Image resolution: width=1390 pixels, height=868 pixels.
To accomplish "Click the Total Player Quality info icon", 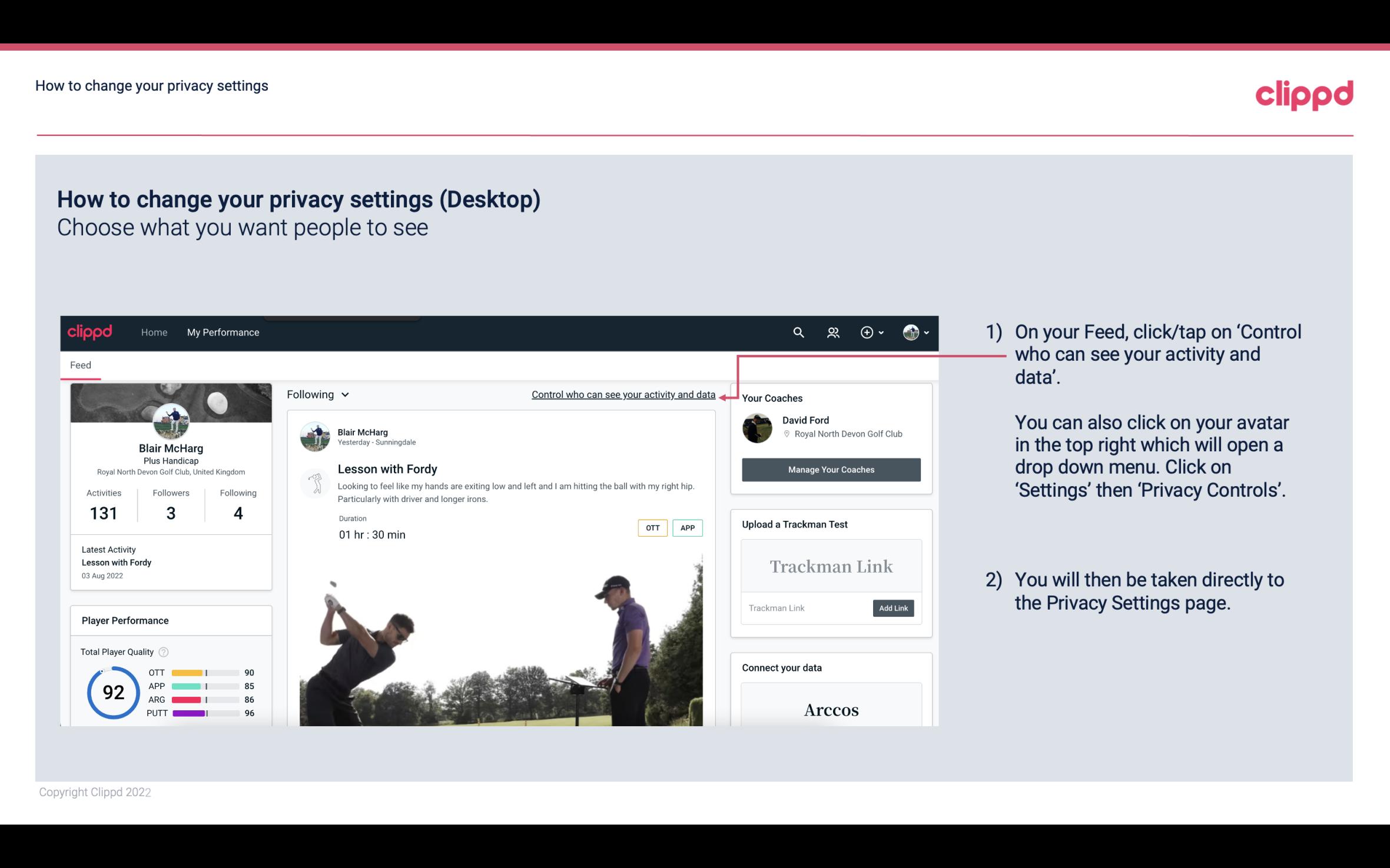I will (163, 651).
